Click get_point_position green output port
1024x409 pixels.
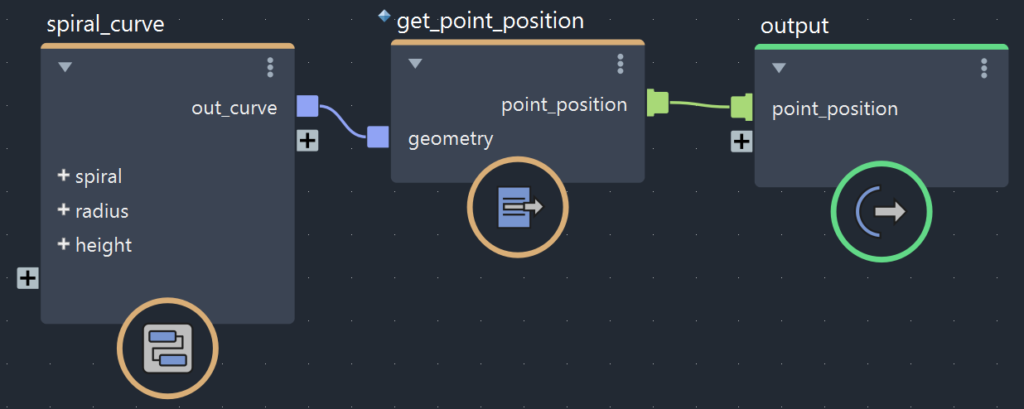click(658, 103)
